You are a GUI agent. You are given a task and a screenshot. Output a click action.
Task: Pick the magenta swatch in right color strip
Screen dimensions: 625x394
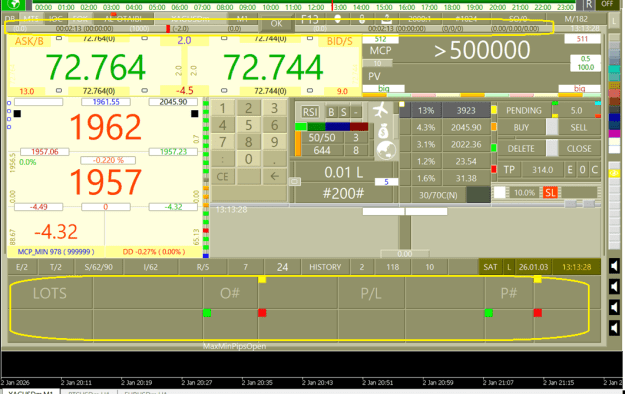(614, 134)
